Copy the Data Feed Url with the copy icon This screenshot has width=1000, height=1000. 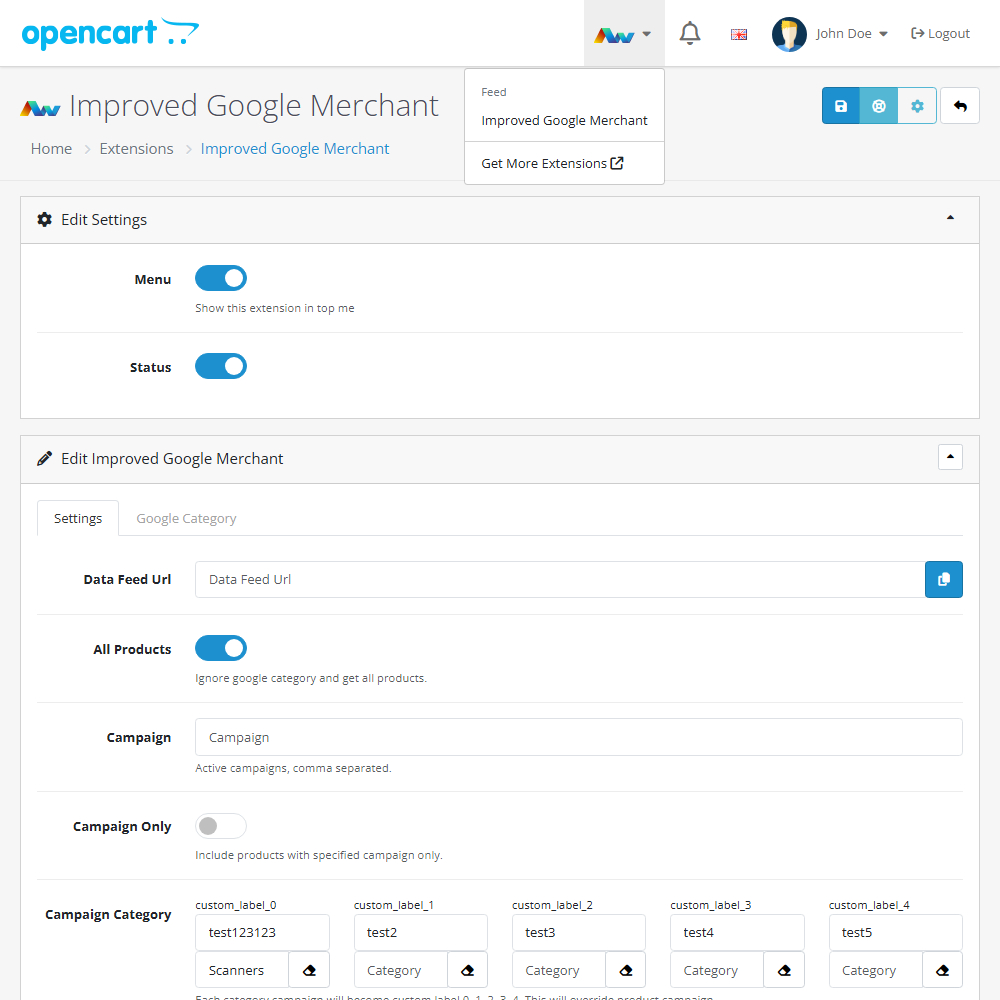tap(943, 579)
